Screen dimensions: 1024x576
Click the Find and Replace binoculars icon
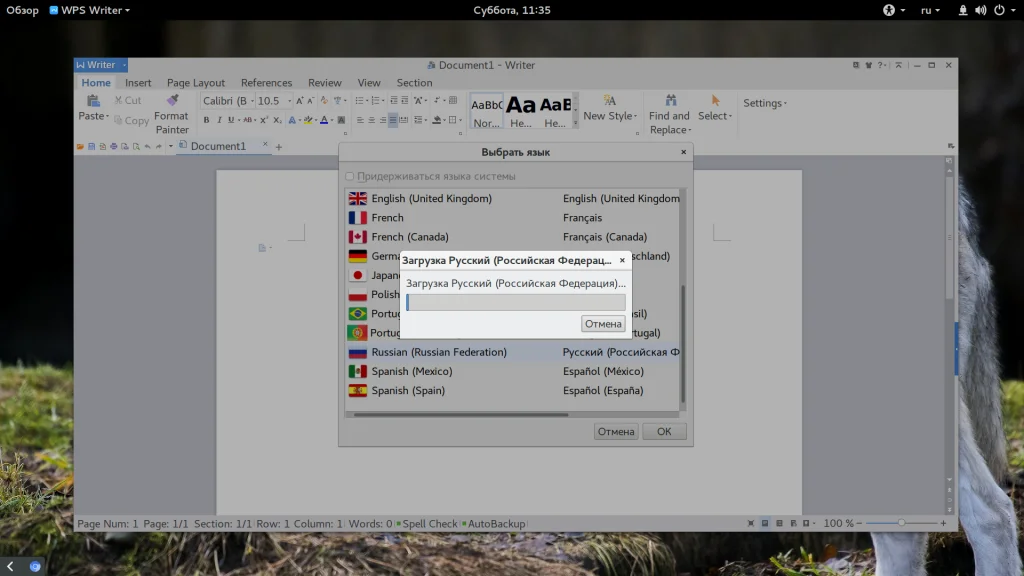(x=668, y=101)
